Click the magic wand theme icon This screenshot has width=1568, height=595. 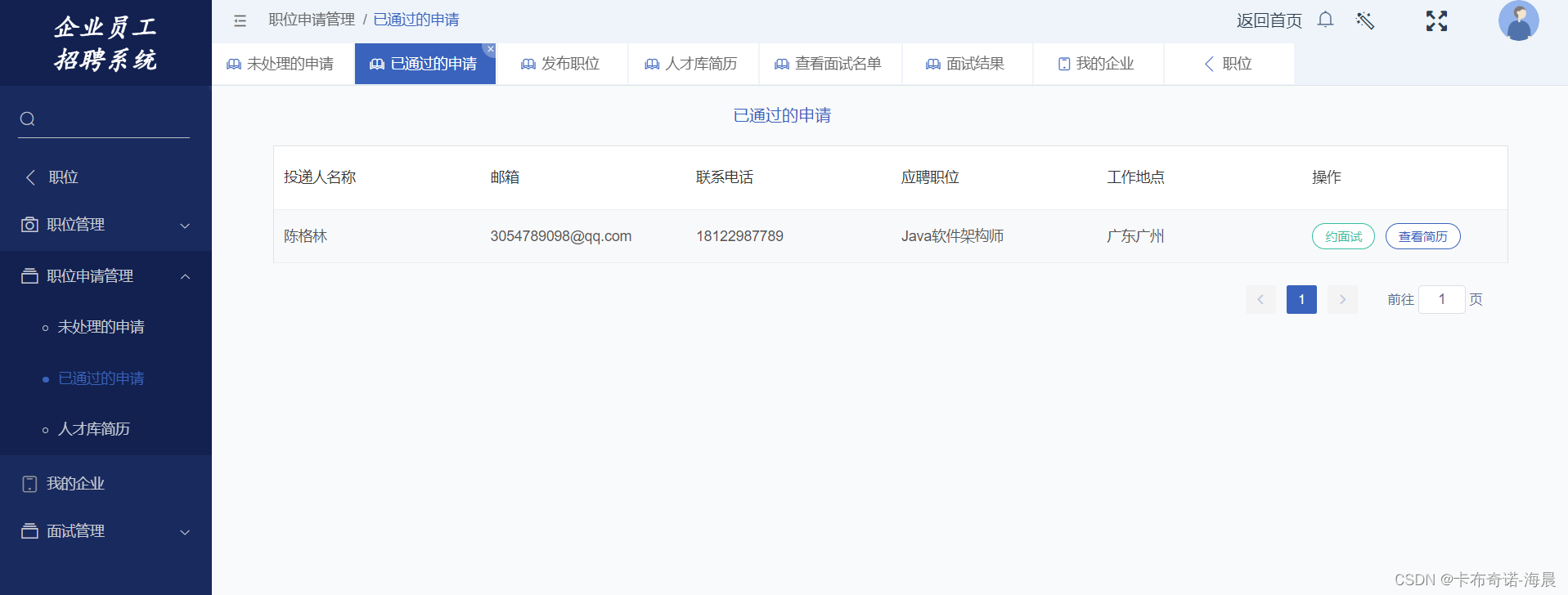click(x=1364, y=20)
